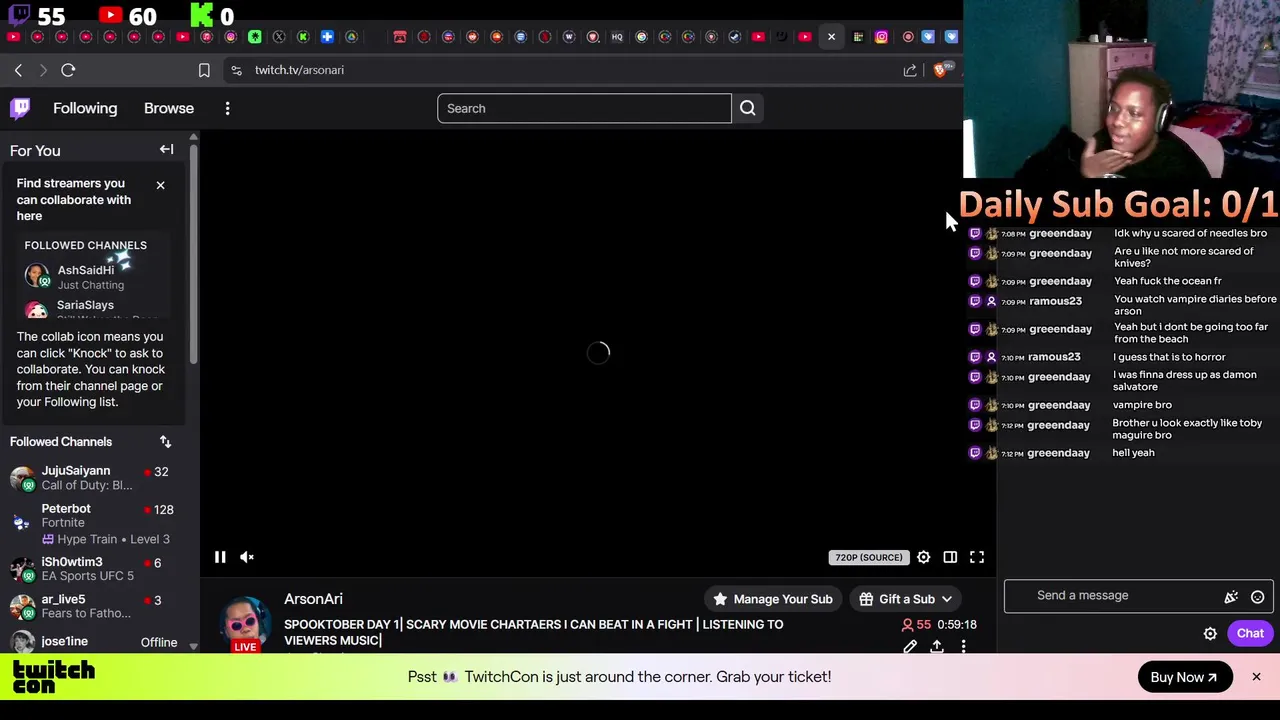The height and width of the screenshot is (720, 1280).
Task: Go back with browser back arrow
Action: [18, 70]
